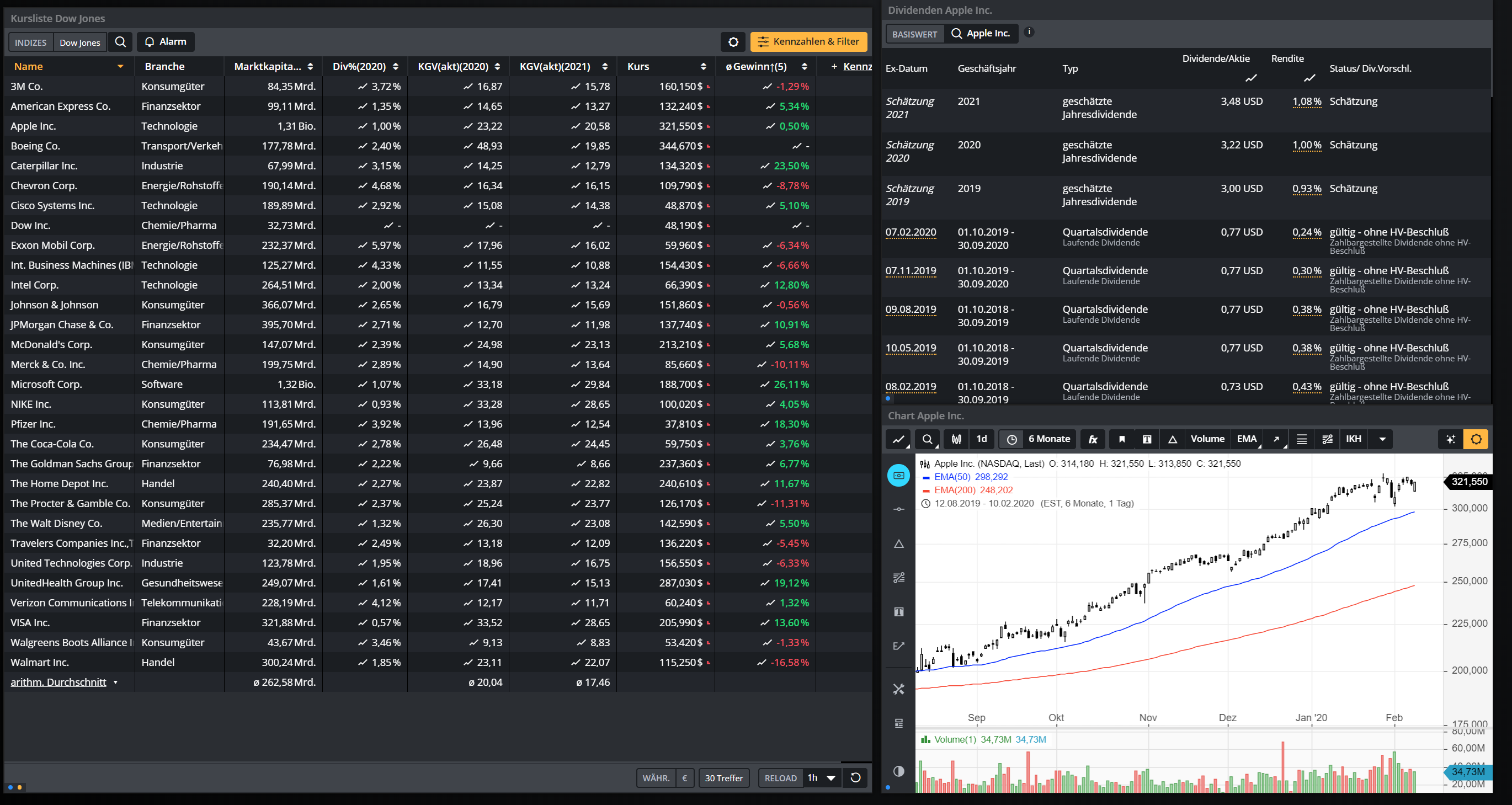1512x805 pixels.
Task: Click the sparkle icon in chart toolbar
Action: (1450, 439)
